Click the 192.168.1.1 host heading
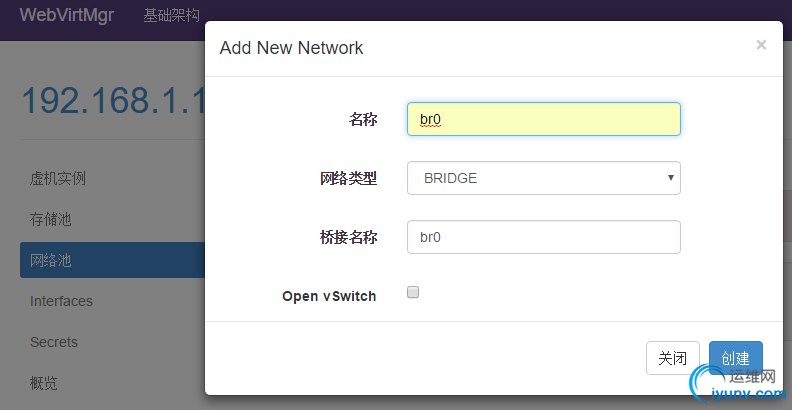 pyautogui.click(x=112, y=102)
